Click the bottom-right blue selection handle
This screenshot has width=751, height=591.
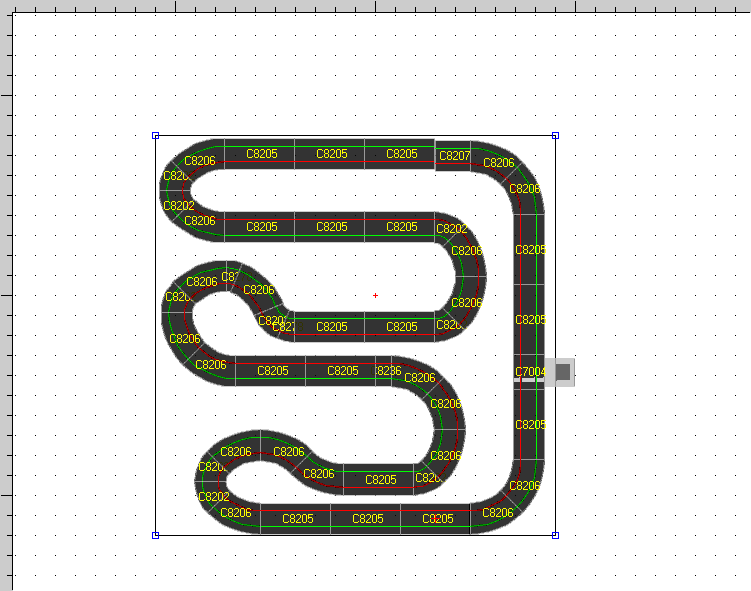[555, 535]
